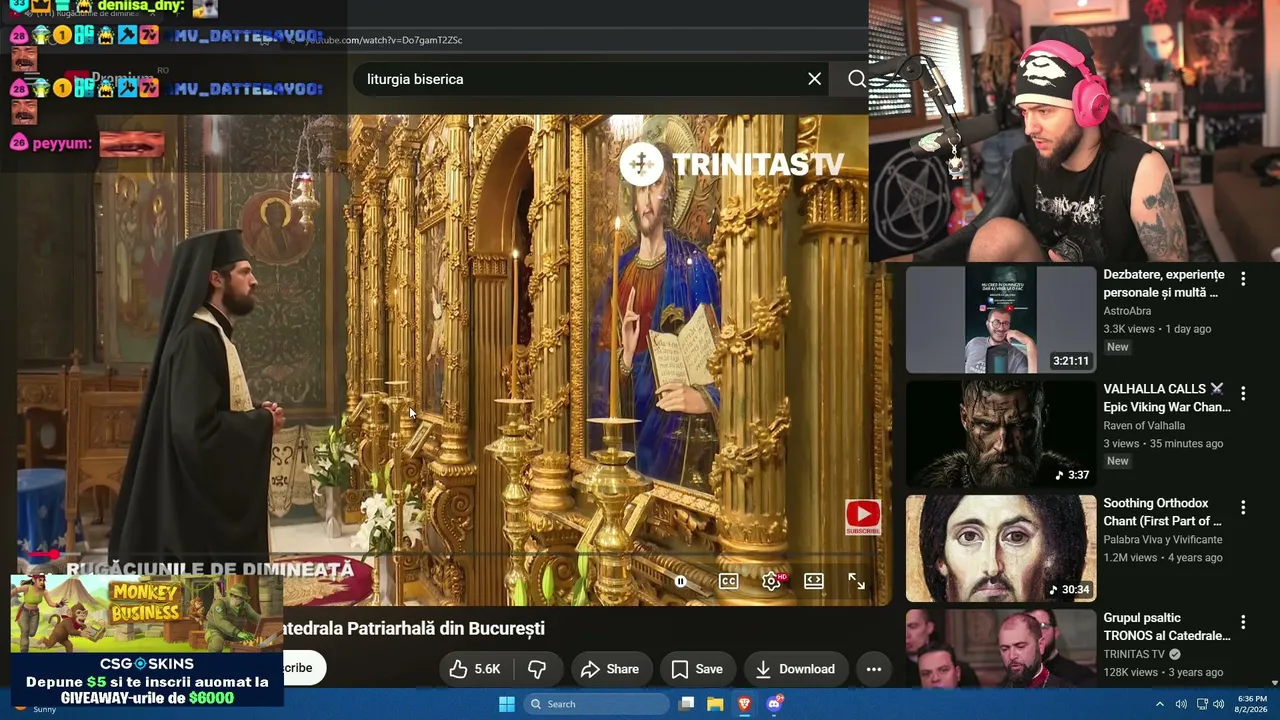Click the video title 'Catedrala Patriarhală din București'
The height and width of the screenshot is (720, 1280).
coord(415,629)
